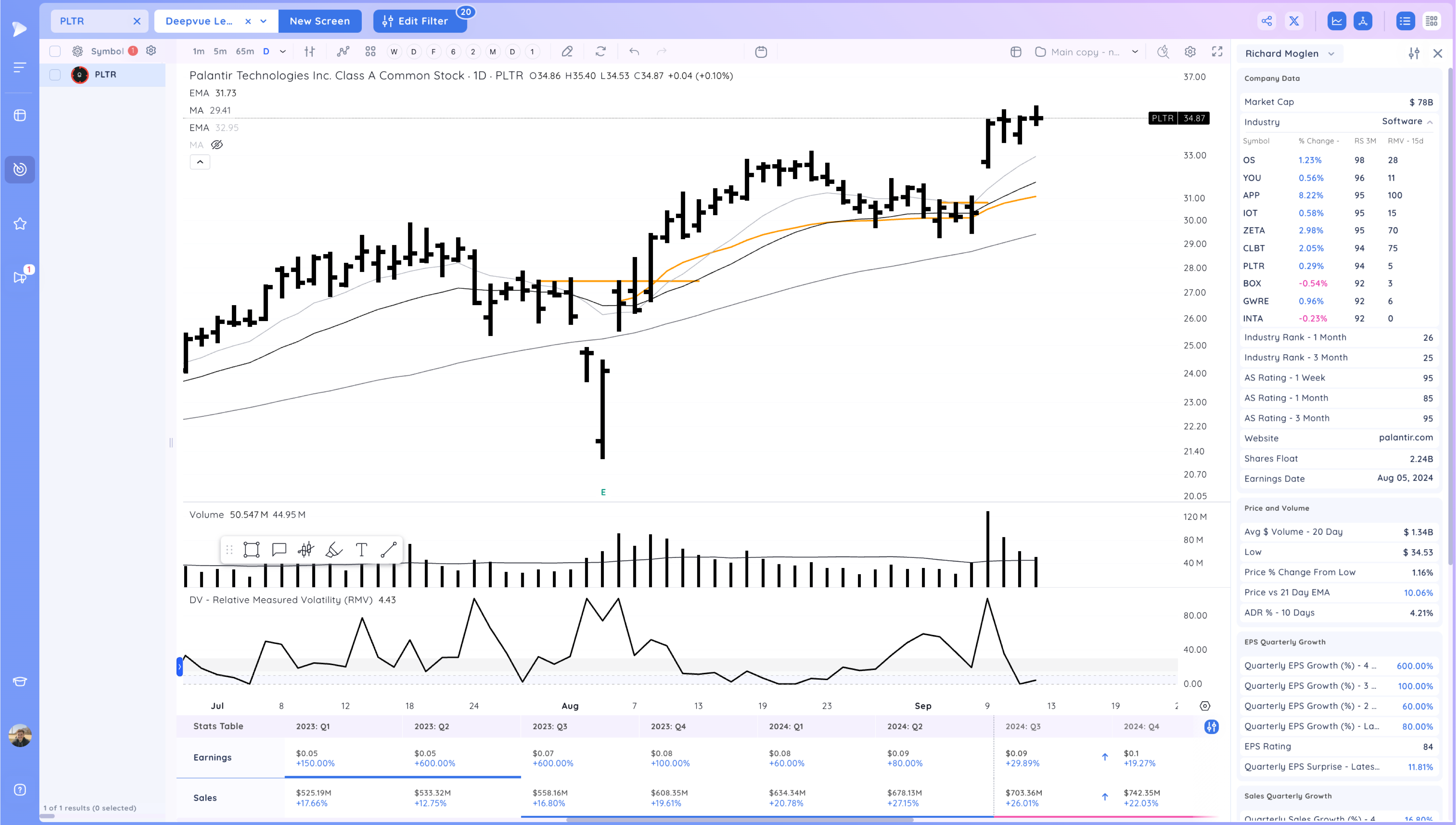Open chart settings gear icon
The image size is (1456, 825).
tap(1190, 52)
